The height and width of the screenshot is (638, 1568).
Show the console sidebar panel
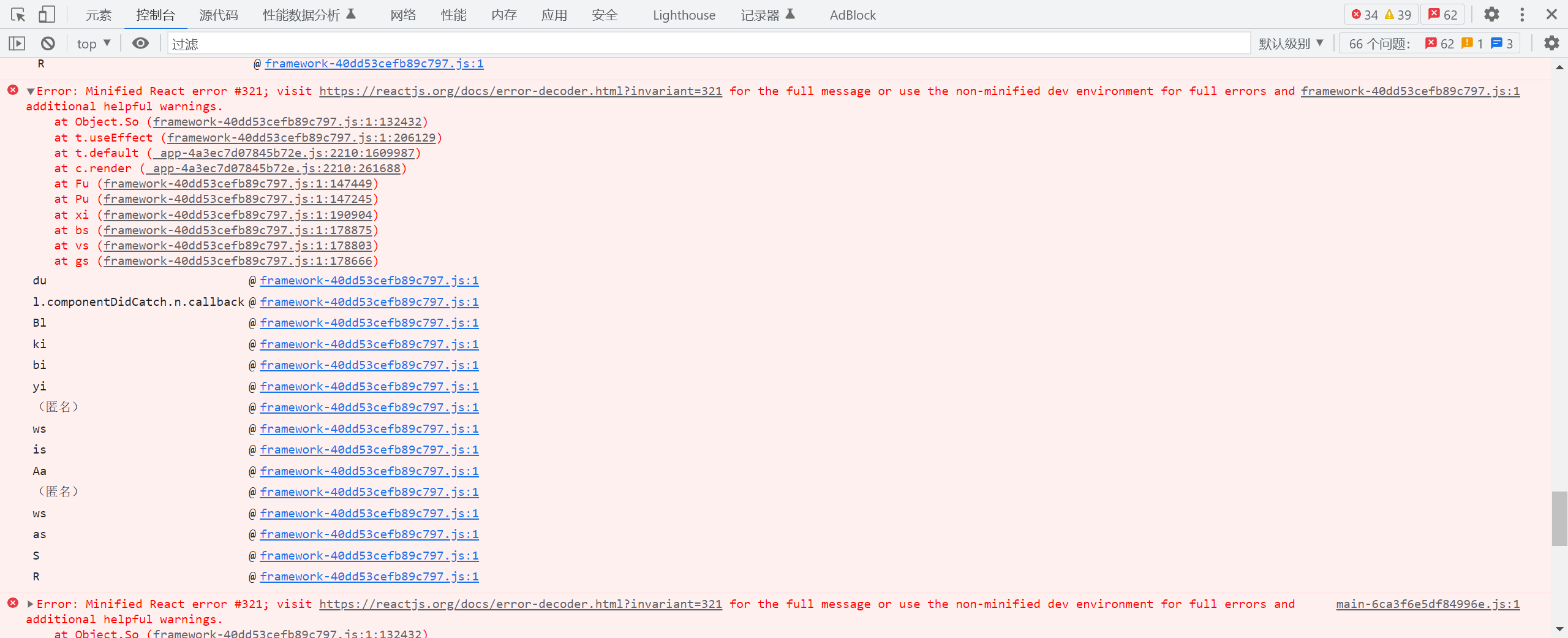[x=17, y=44]
